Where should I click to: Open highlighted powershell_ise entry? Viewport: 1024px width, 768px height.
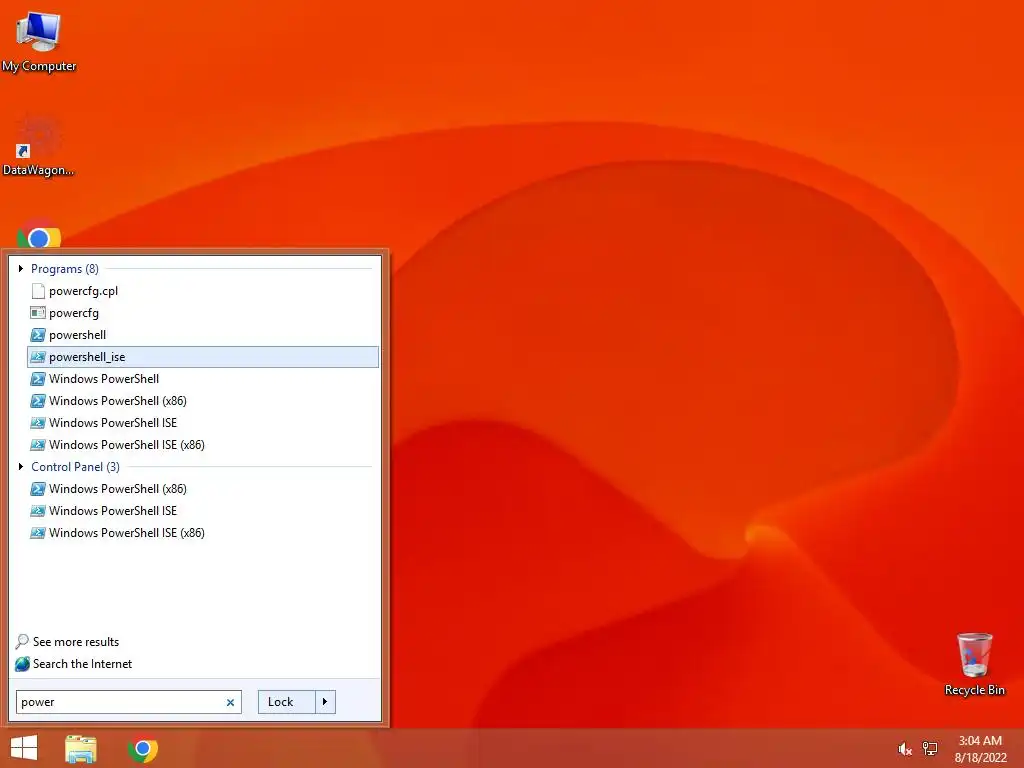pyautogui.click(x=203, y=357)
